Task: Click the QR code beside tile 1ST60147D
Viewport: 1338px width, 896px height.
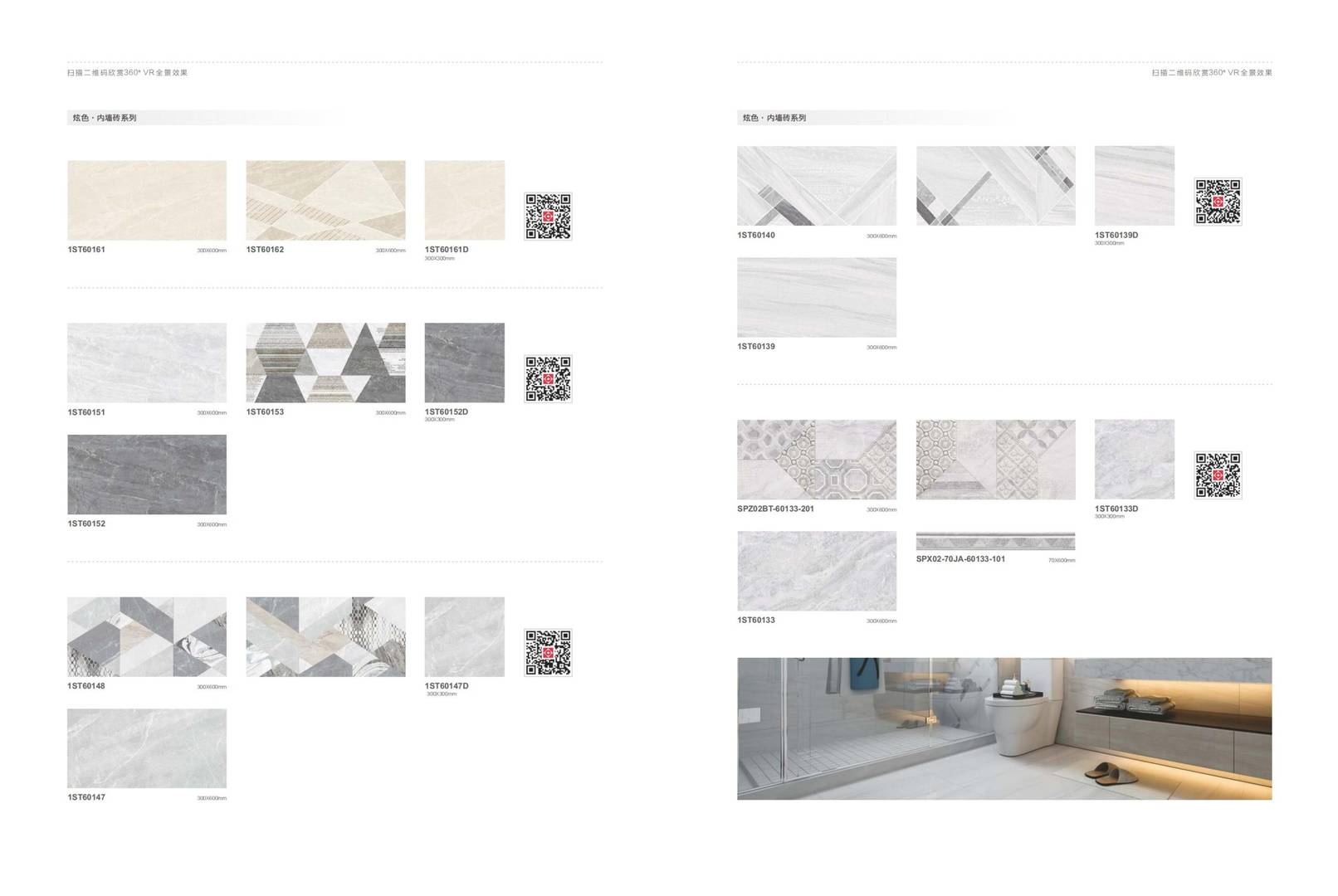Action: point(548,652)
